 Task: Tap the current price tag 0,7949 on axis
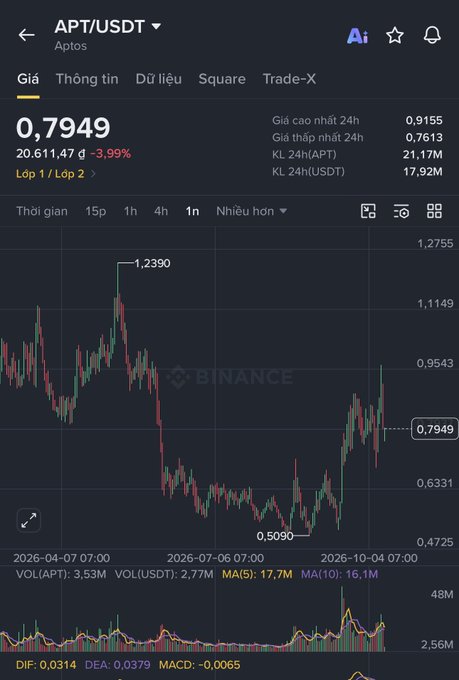[435, 429]
